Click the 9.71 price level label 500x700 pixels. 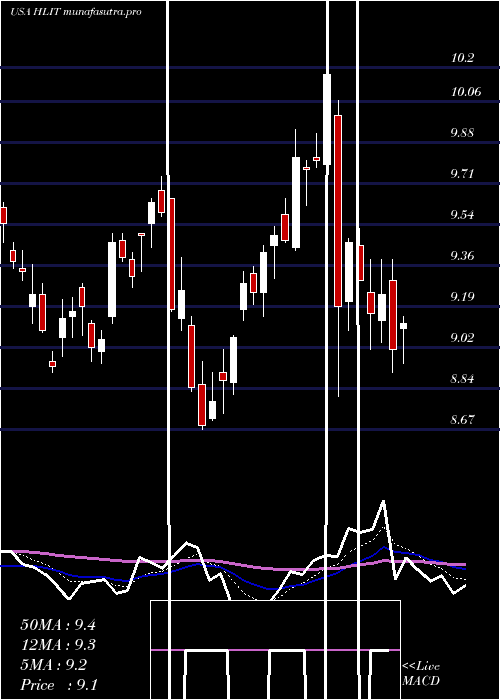click(464, 174)
